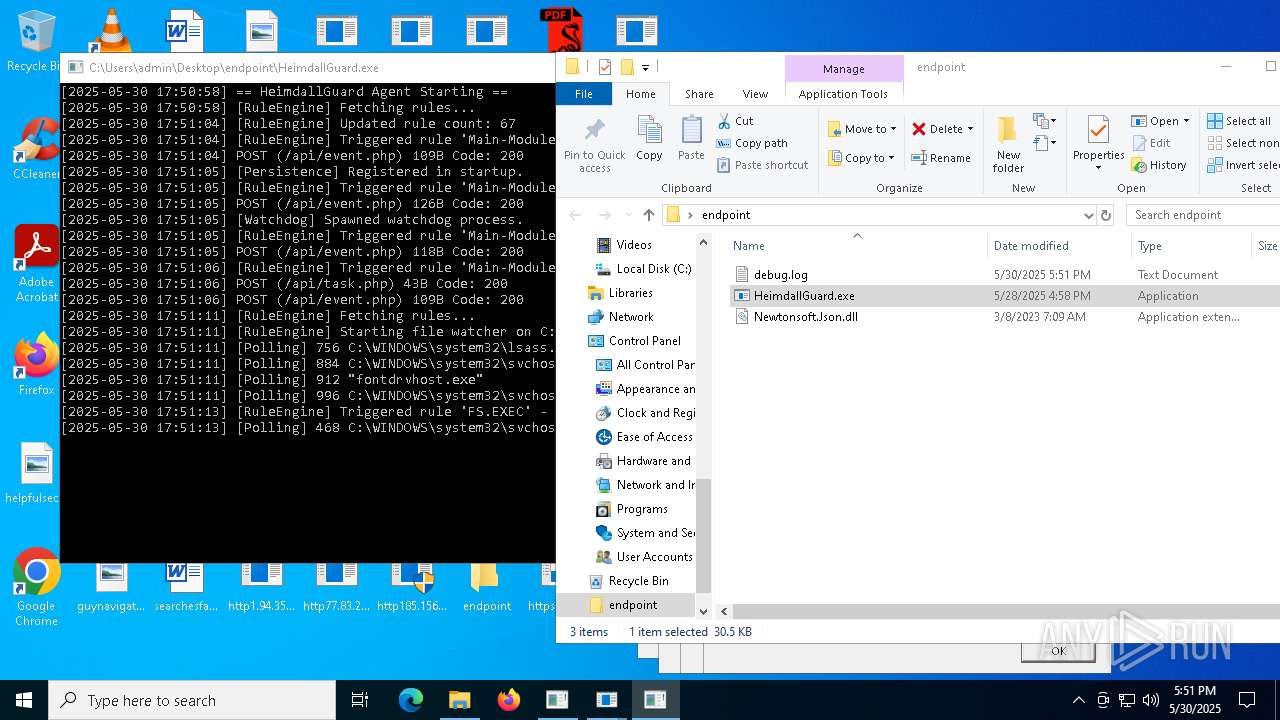Viewport: 1280px width, 720px height.
Task: Open Task View on taskbar
Action: pos(360,700)
